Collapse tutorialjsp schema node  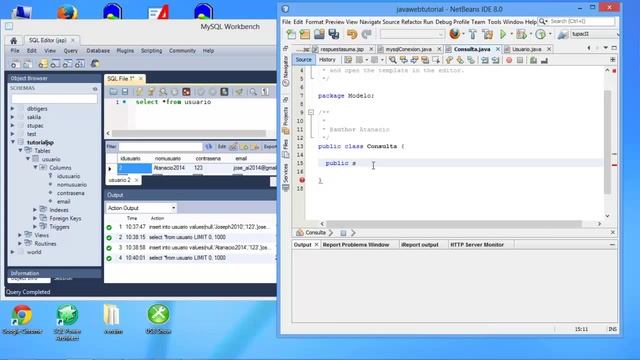tap(13, 142)
